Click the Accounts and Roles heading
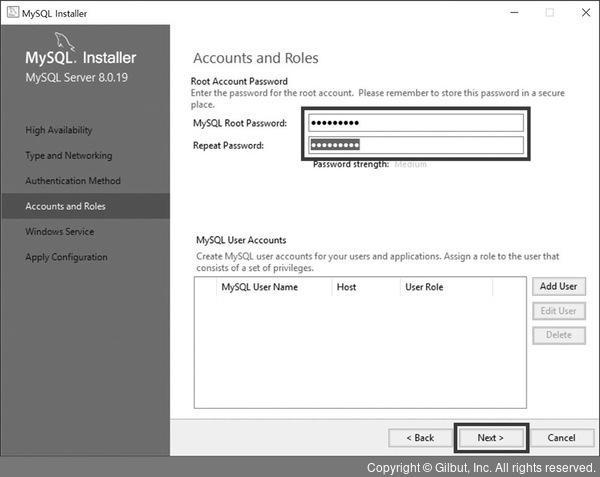 (x=256, y=58)
